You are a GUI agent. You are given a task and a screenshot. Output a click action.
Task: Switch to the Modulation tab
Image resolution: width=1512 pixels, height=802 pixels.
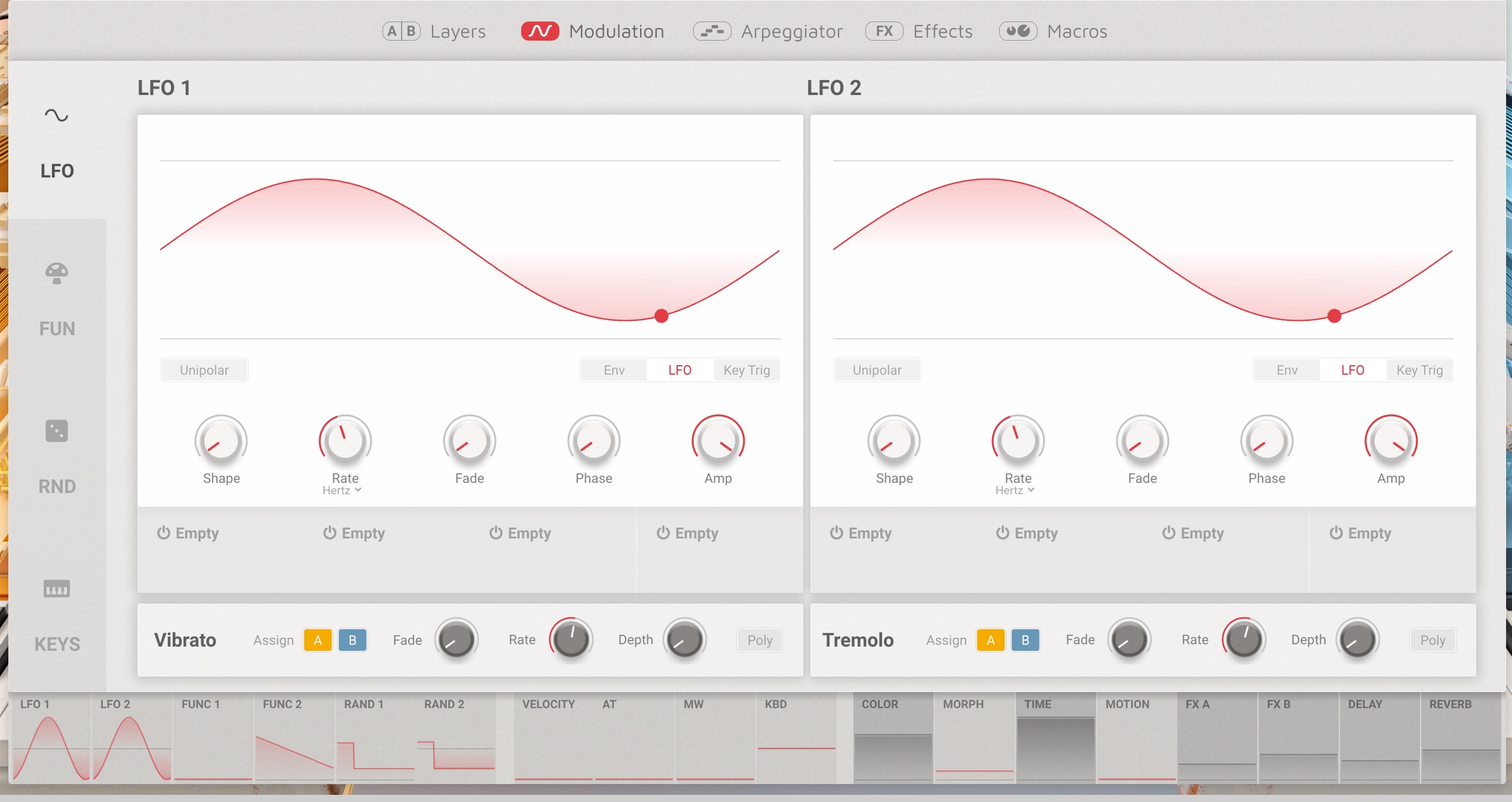(x=593, y=31)
